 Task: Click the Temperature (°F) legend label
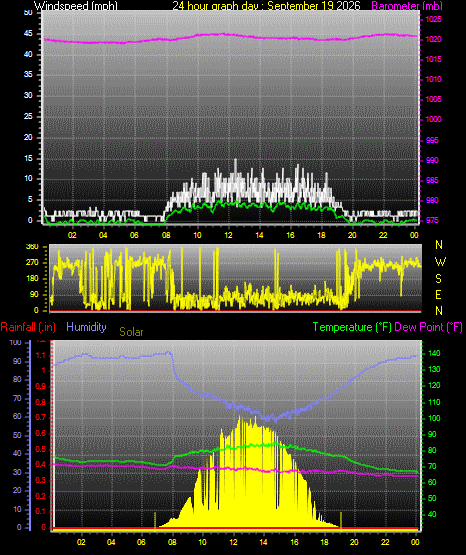352,327
